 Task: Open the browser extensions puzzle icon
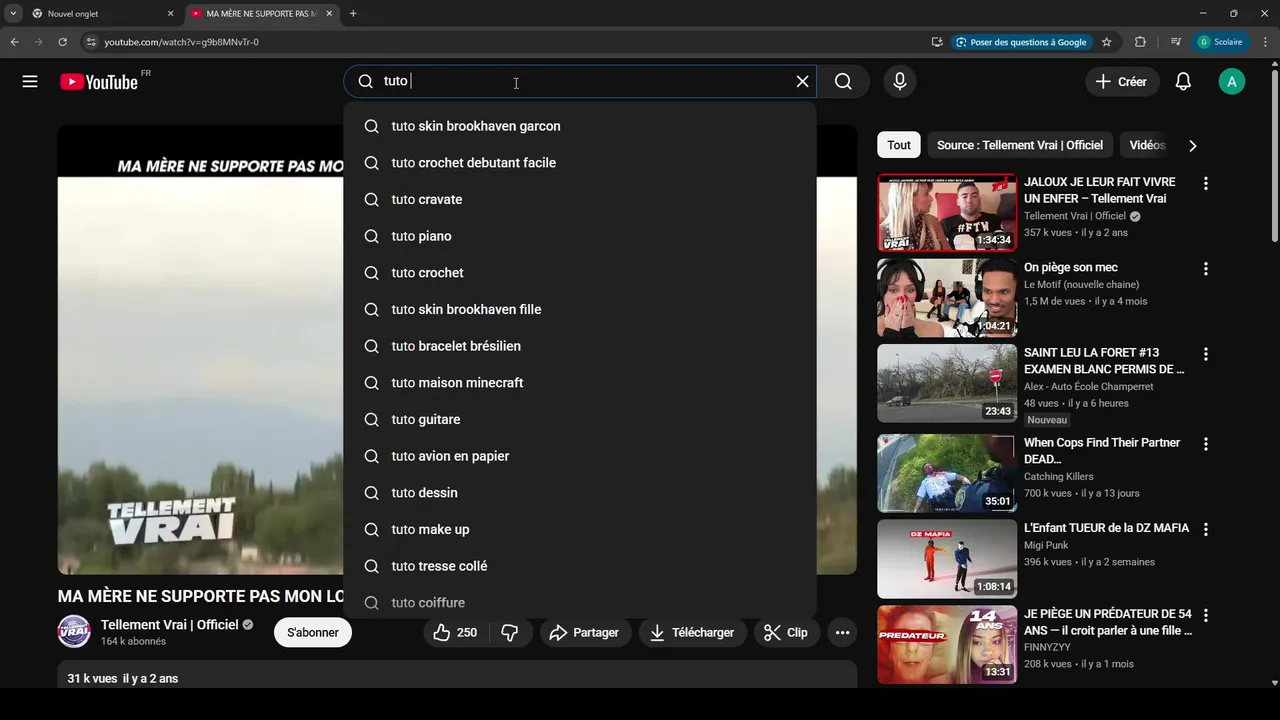coord(1140,42)
